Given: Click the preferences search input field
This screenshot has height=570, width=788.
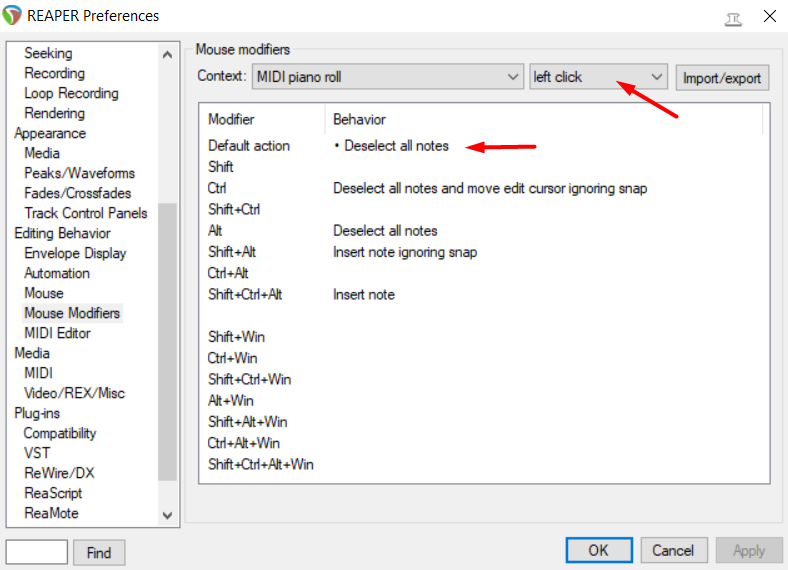Looking at the screenshot, I should click(37, 551).
